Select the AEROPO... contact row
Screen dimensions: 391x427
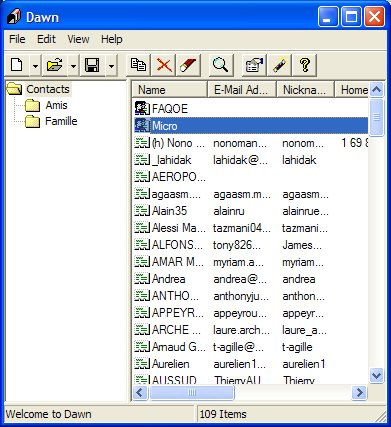pos(251,177)
